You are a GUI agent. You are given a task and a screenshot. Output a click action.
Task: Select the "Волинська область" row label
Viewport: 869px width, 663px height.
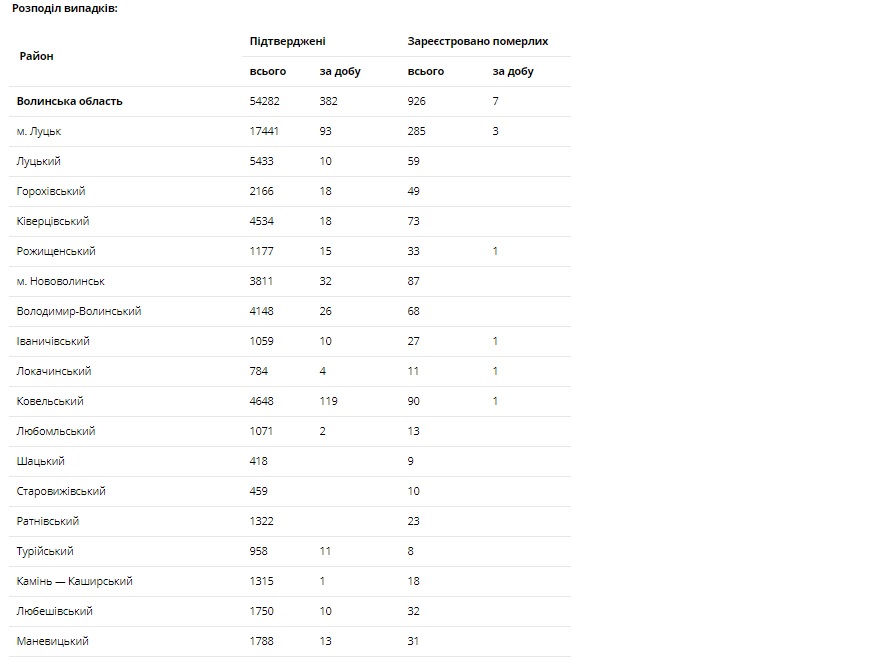click(69, 101)
